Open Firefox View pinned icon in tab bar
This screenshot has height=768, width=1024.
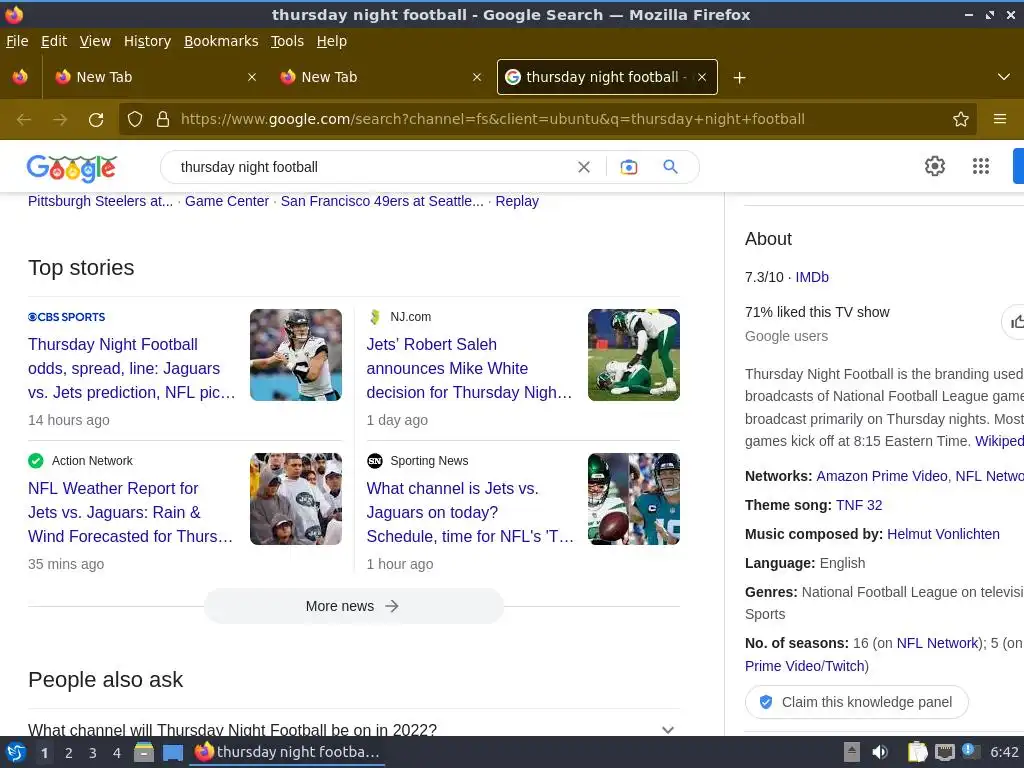coord(20,77)
